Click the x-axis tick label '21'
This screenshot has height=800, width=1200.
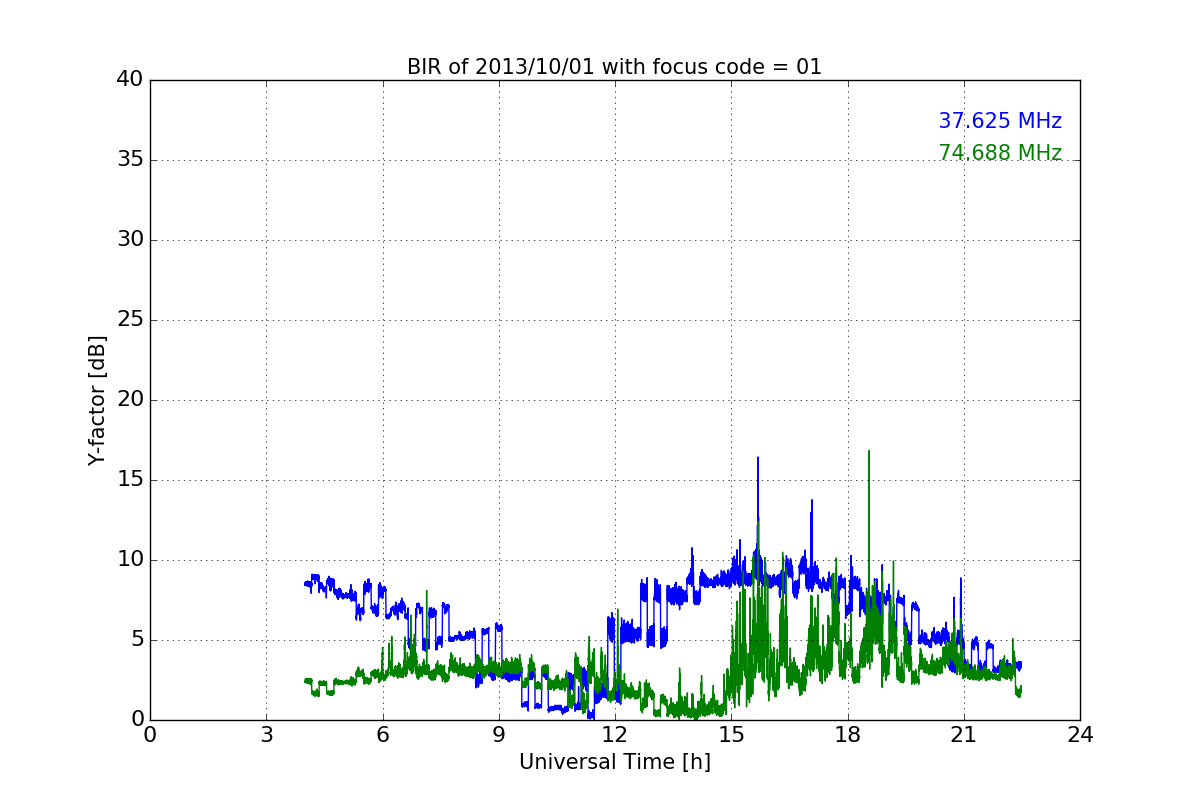coord(964,735)
